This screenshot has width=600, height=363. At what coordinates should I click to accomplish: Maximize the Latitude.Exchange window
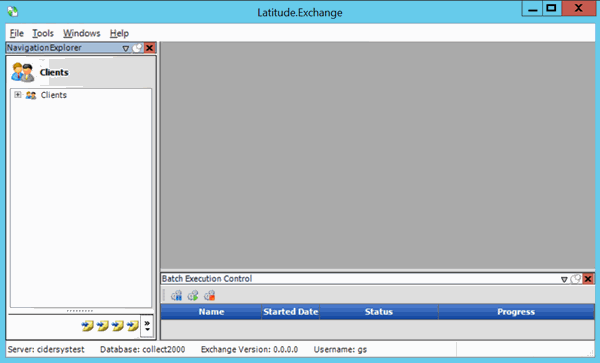552,9
